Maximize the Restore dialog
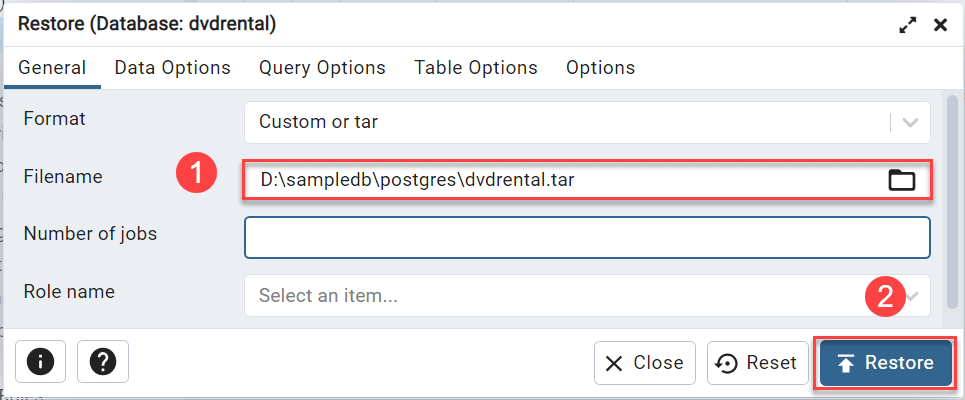This screenshot has width=965, height=400. [908, 26]
